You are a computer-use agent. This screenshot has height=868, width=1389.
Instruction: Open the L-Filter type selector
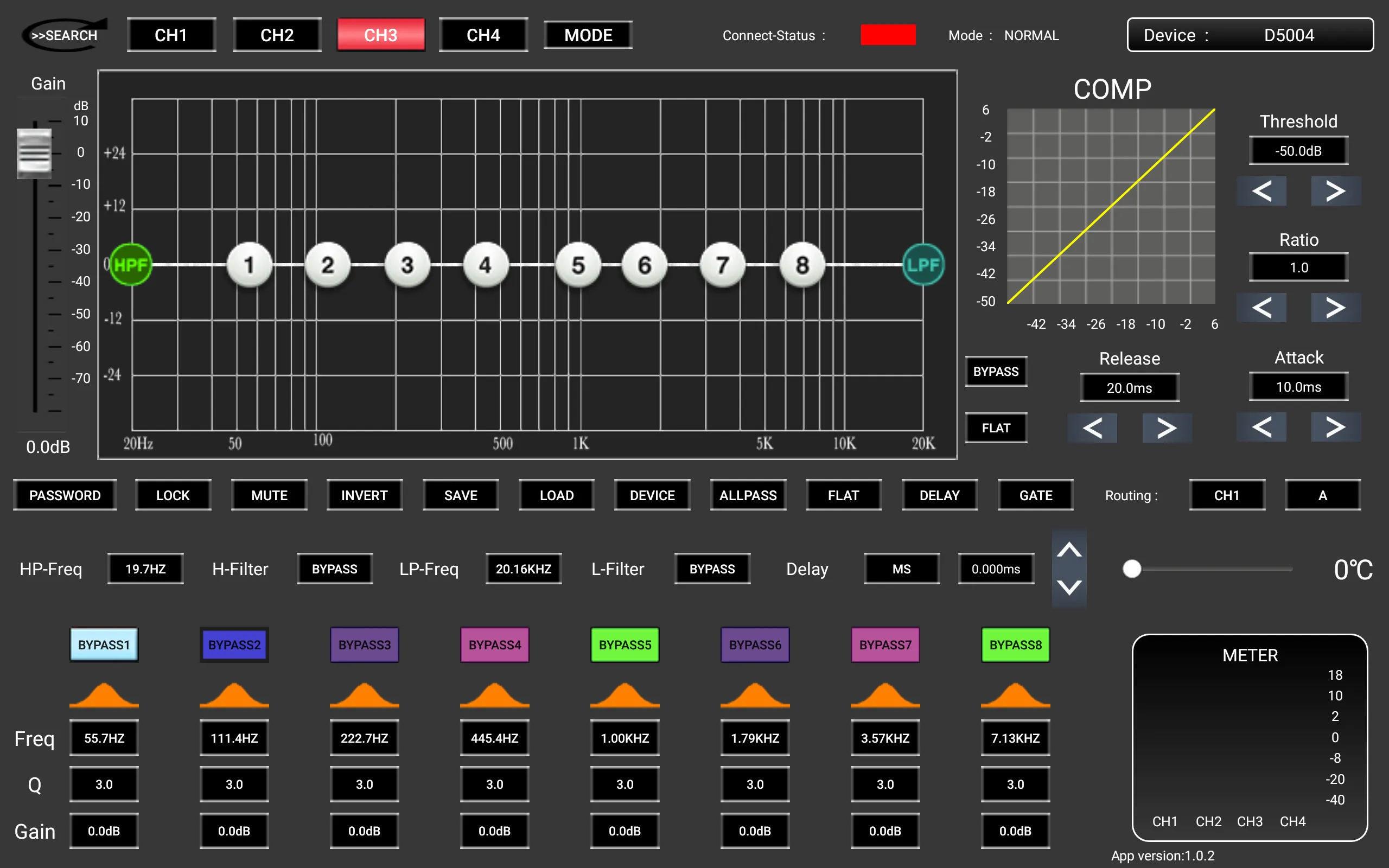tap(712, 569)
